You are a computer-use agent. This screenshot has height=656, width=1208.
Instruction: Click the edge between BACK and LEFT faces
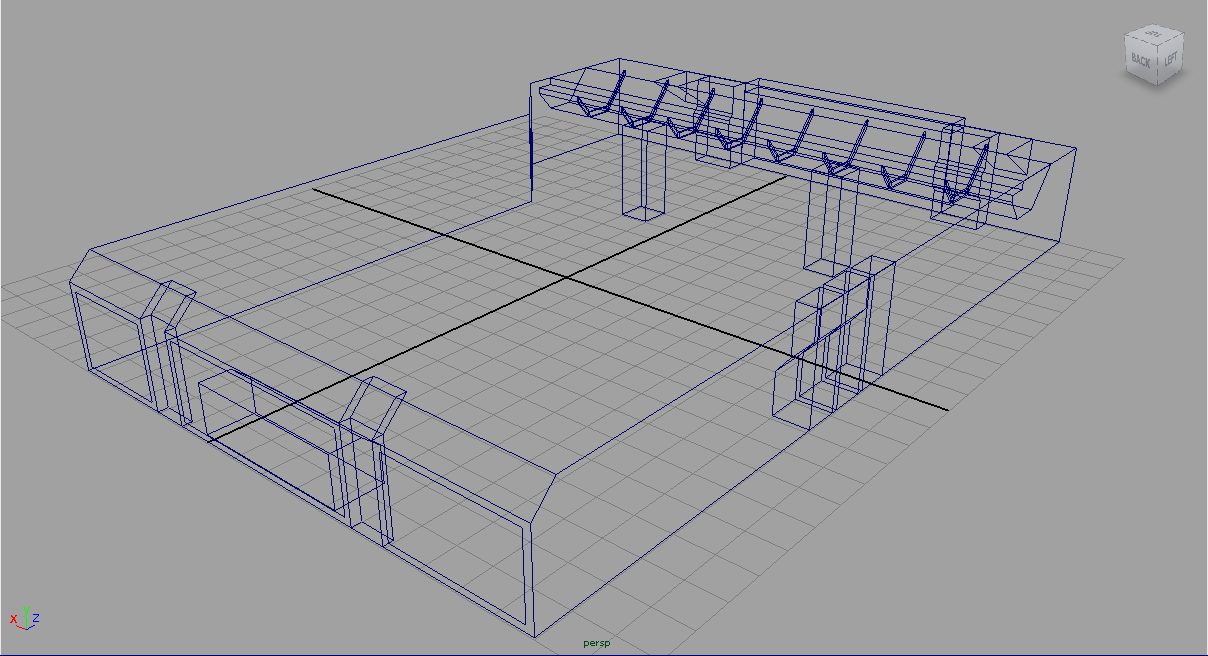click(1157, 66)
